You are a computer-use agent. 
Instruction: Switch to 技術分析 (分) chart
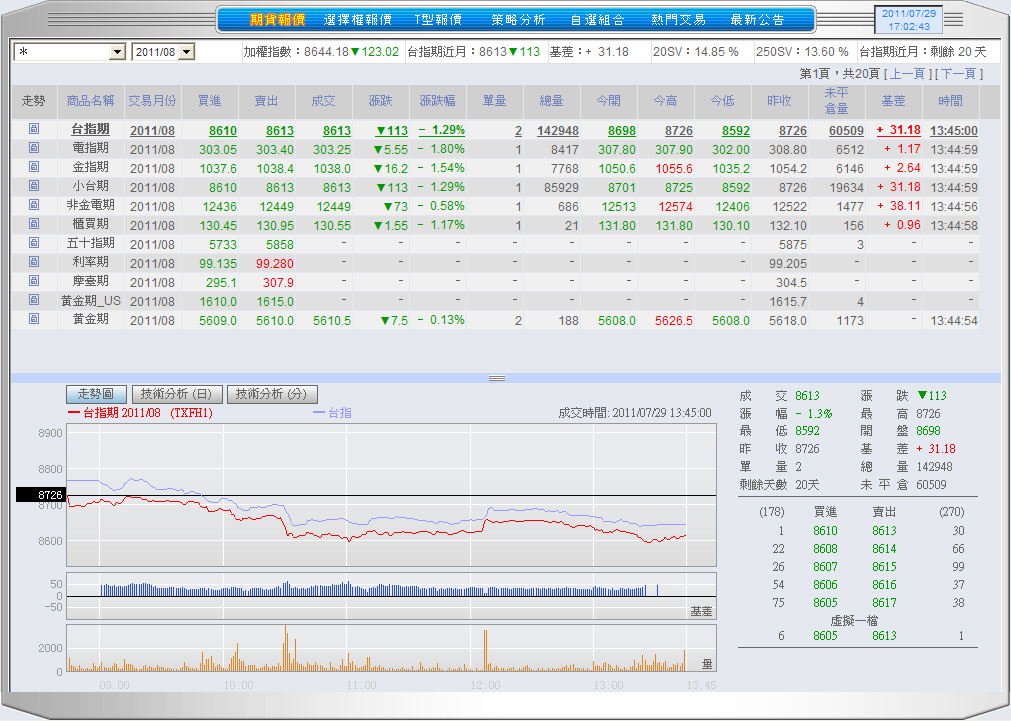tap(272, 394)
